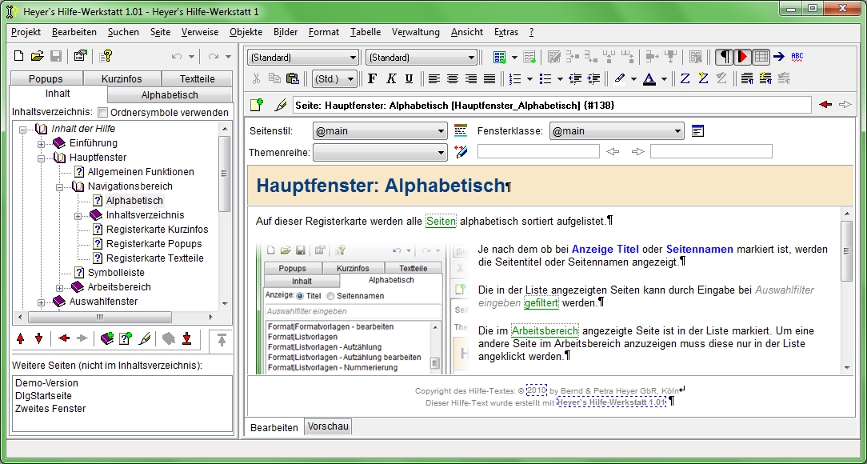
Task: Switch to the Kurzinfos tab
Action: [122, 79]
